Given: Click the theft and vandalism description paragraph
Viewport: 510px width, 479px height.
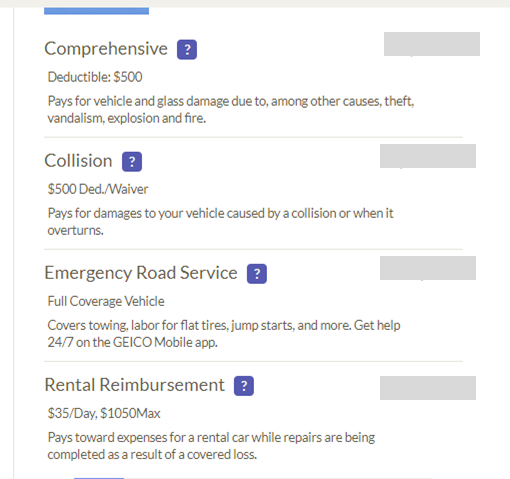Looking at the screenshot, I should pyautogui.click(x=231, y=109).
